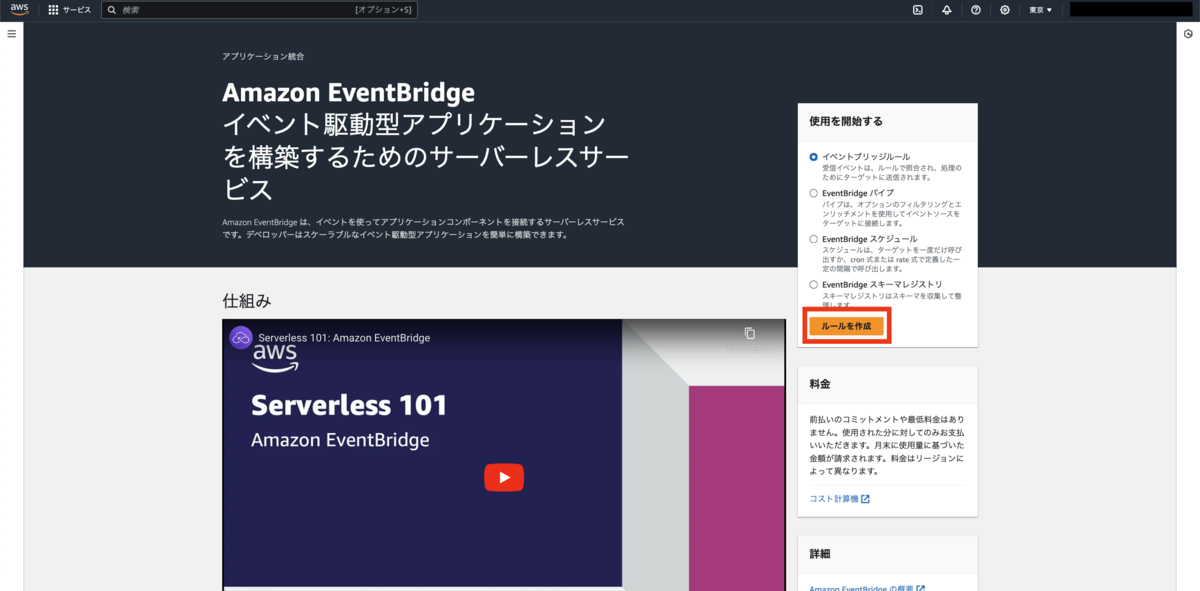
Task: Click the アプリケーション統合 breadcrumb text
Action: point(263,57)
